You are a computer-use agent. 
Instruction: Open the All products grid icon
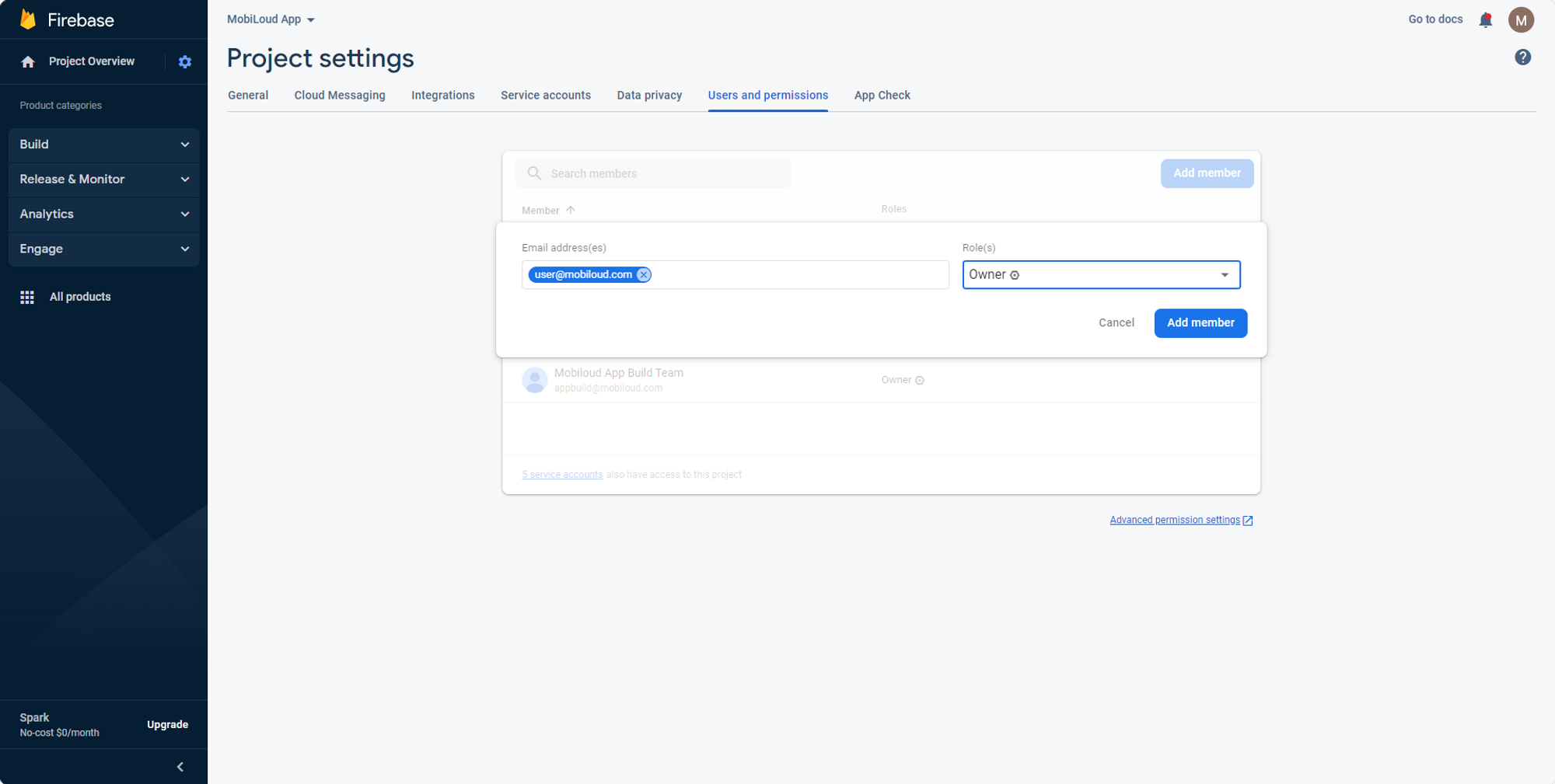click(x=27, y=297)
